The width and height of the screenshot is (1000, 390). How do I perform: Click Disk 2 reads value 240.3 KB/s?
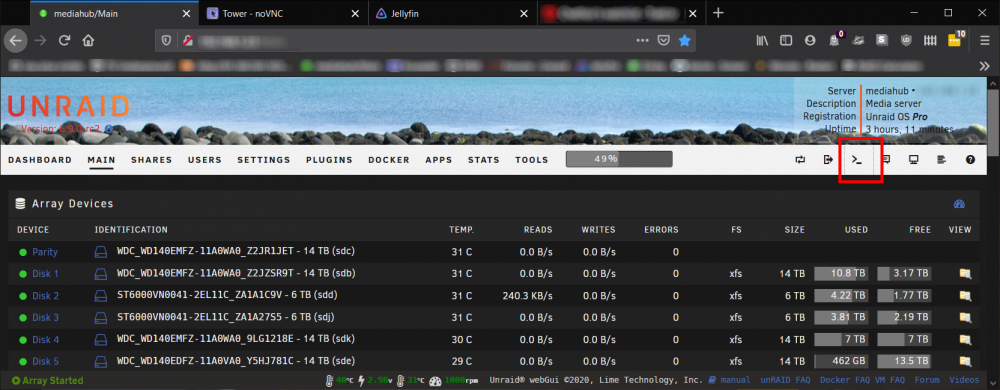point(527,296)
